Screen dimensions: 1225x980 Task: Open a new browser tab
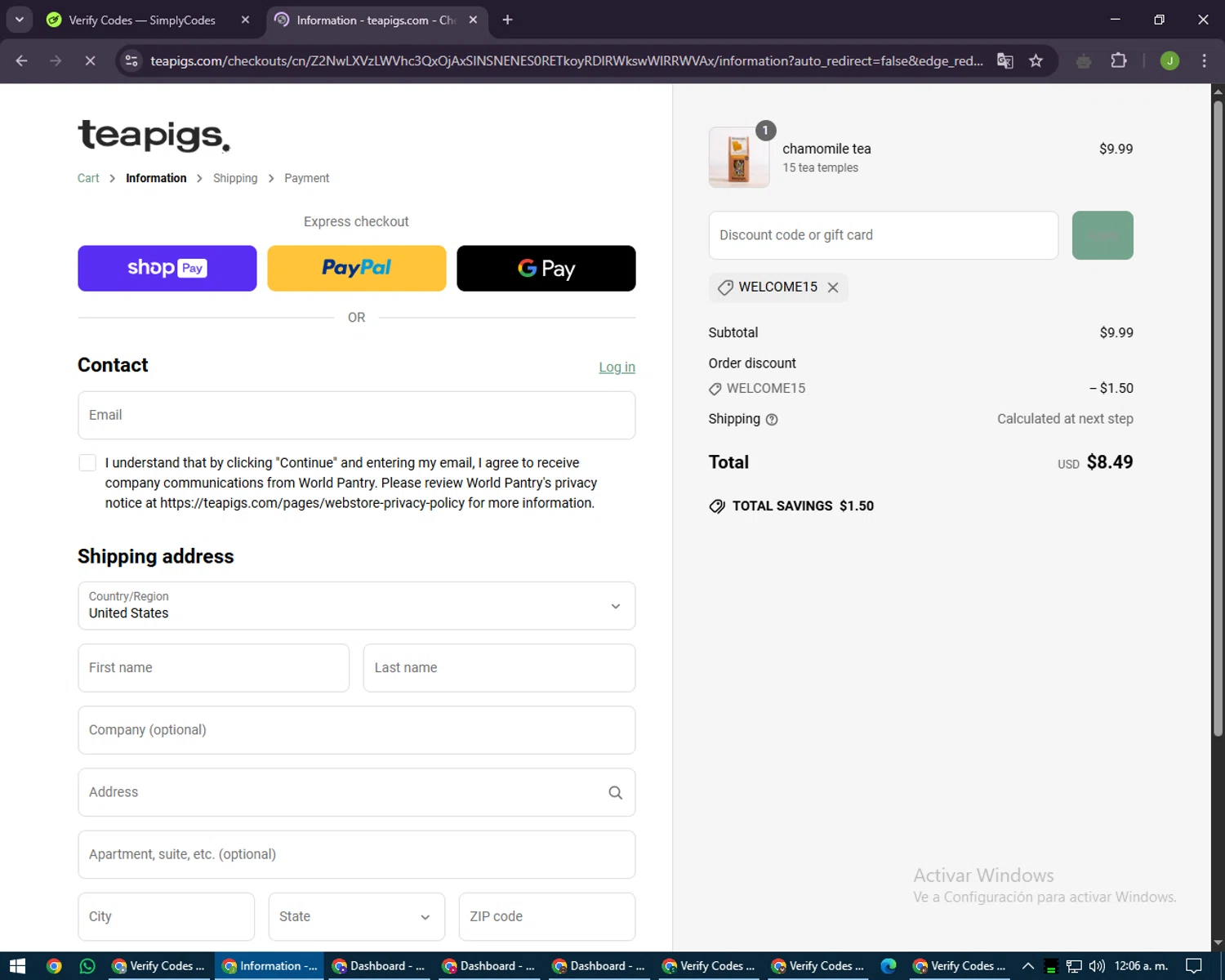[x=507, y=20]
